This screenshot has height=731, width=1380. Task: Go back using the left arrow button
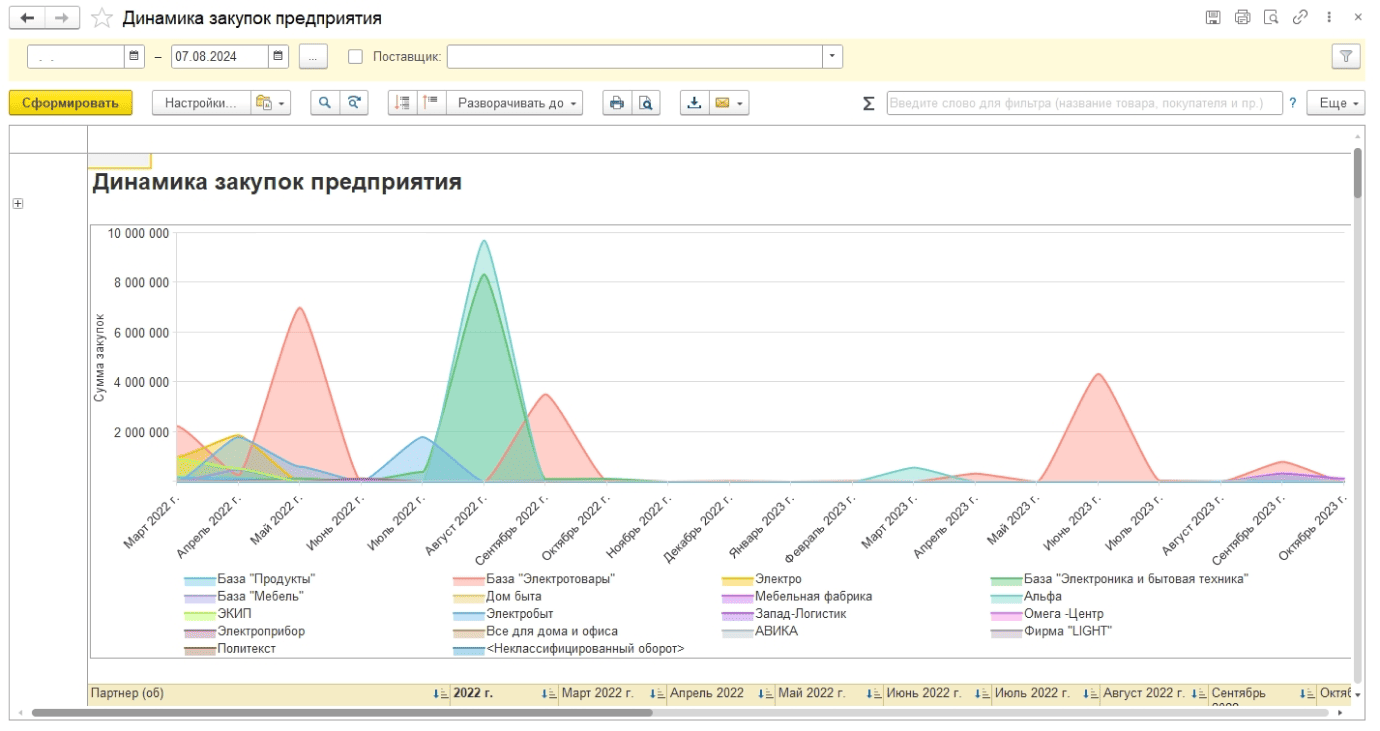point(27,18)
